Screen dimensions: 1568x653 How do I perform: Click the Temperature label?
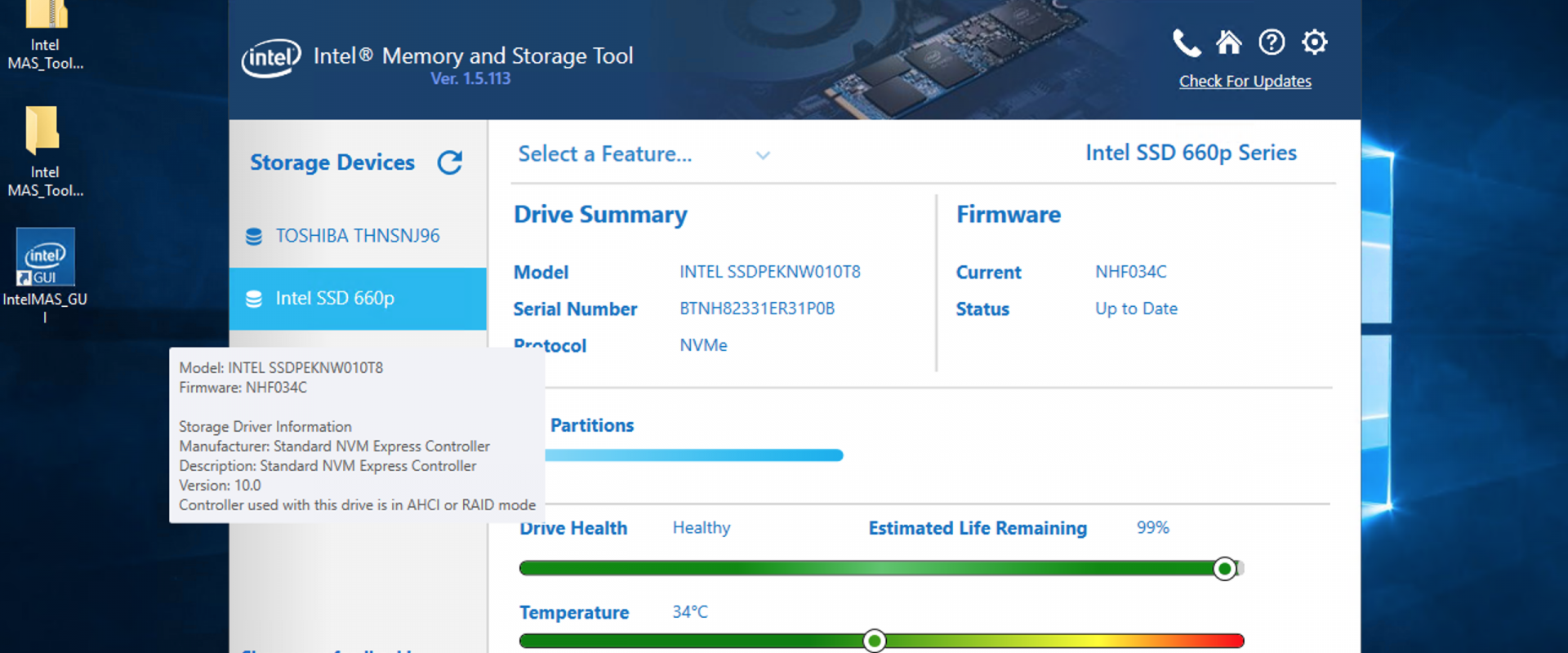pos(574,613)
